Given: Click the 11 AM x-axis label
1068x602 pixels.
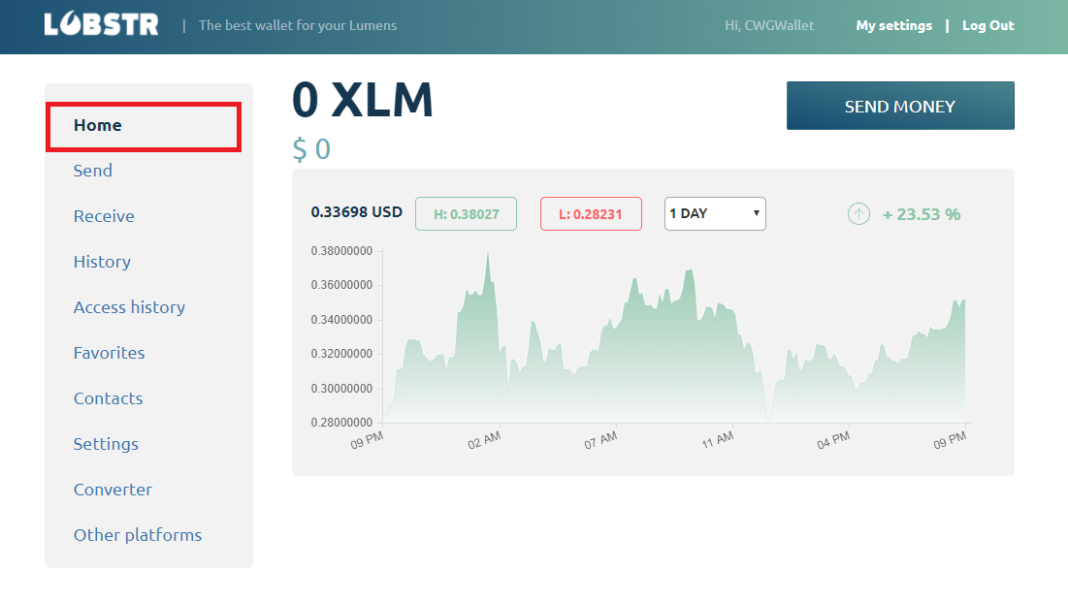Looking at the screenshot, I should tap(717, 441).
